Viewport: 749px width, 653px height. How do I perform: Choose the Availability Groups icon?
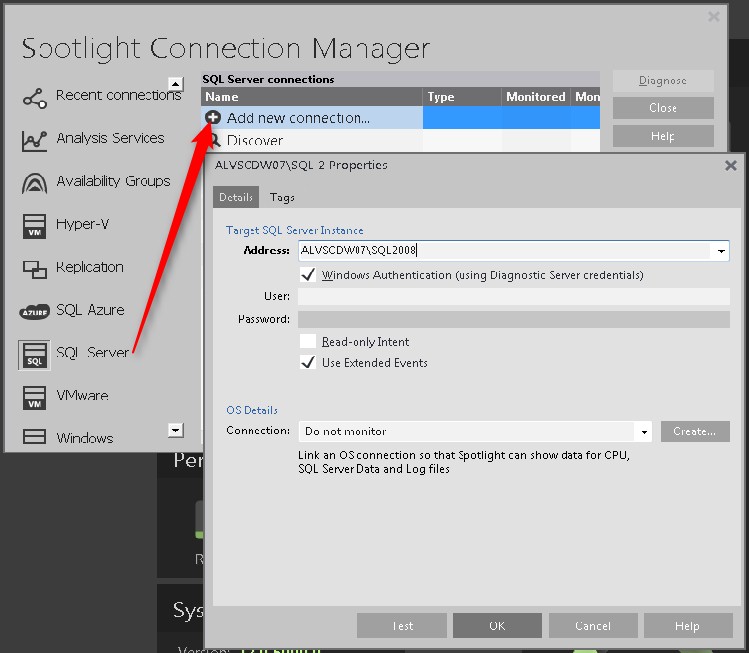point(35,183)
